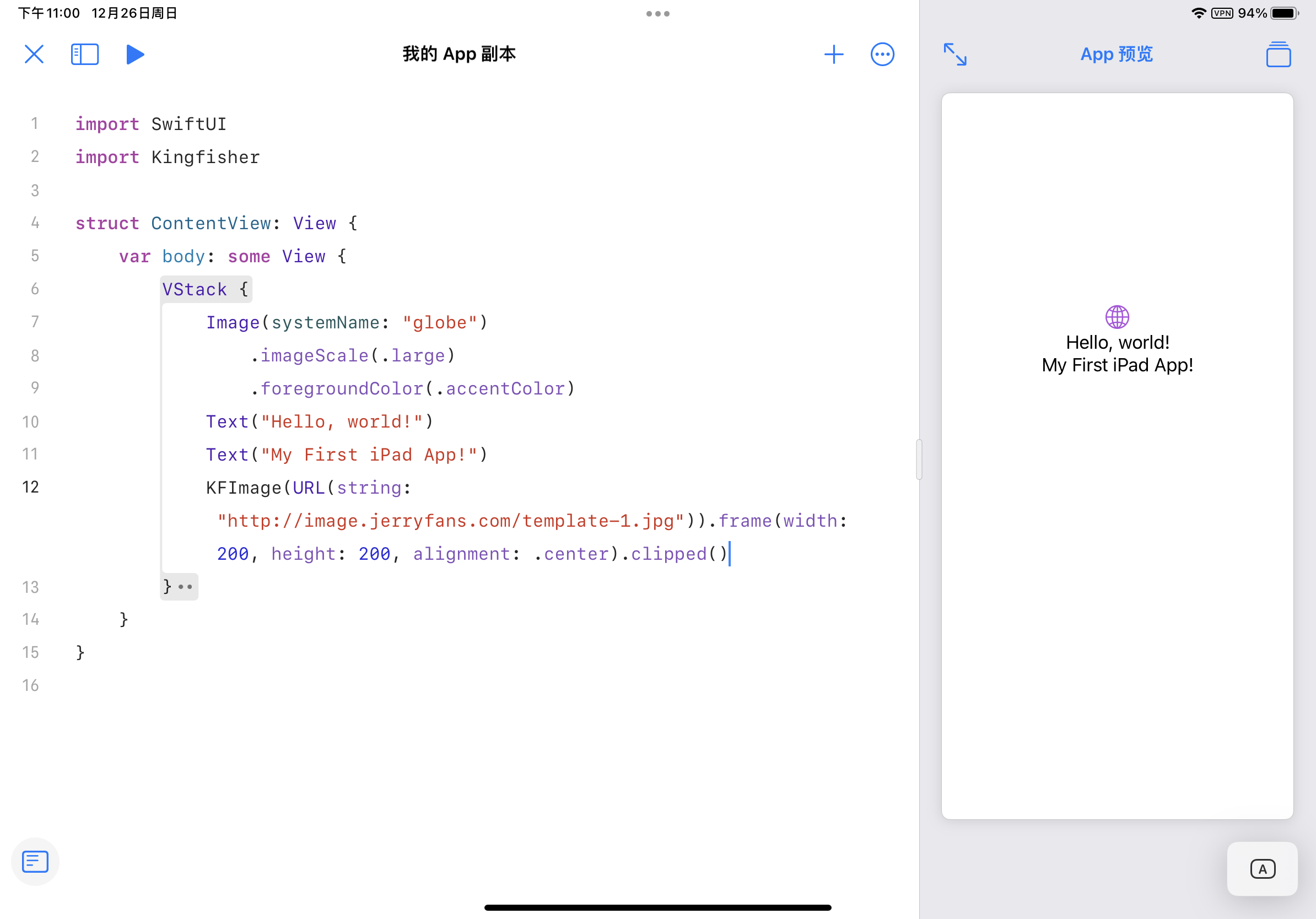
Task: Open multitasking three-dots at top center
Action: point(657,14)
